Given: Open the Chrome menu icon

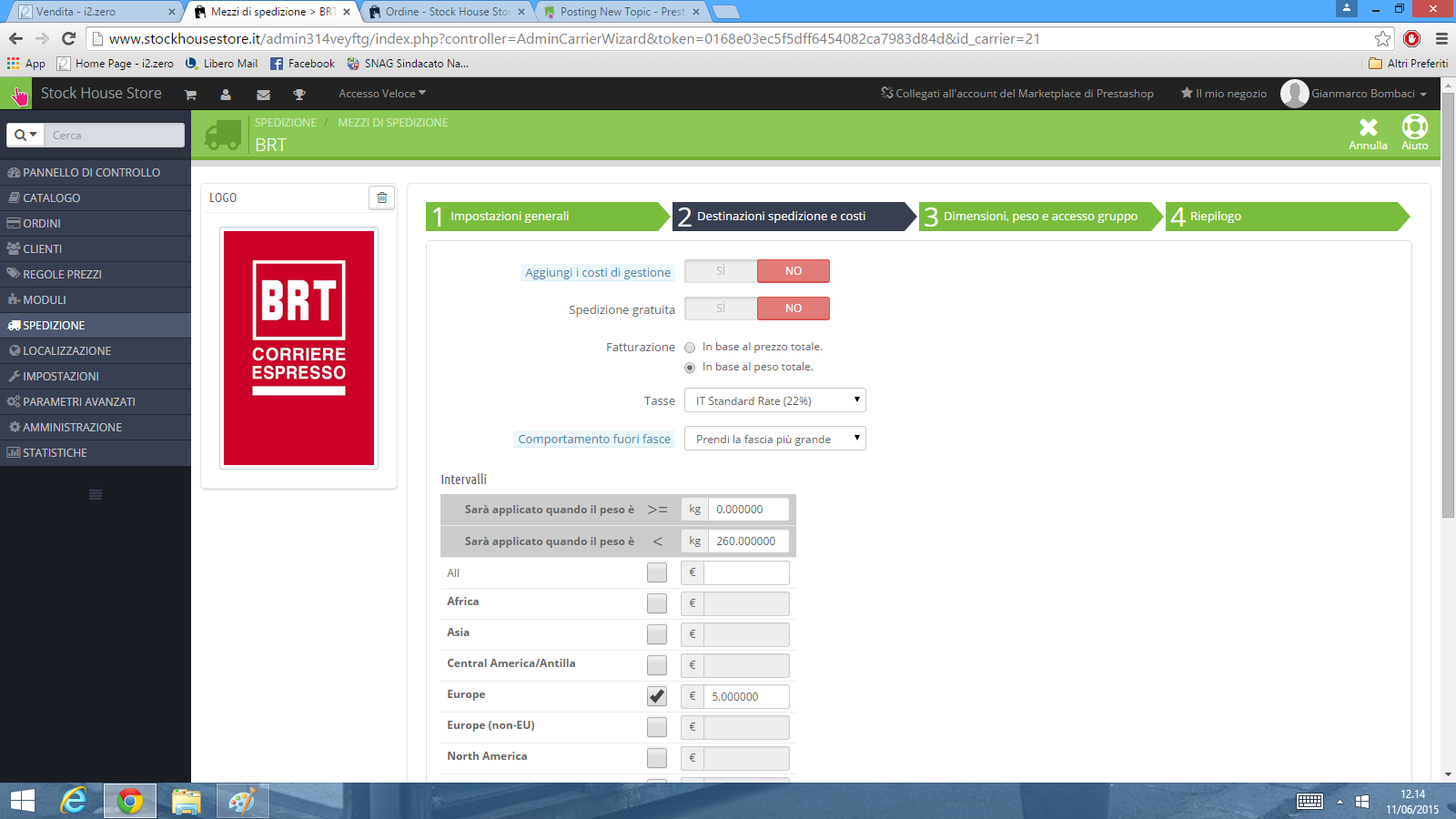Looking at the screenshot, I should tap(1441, 38).
